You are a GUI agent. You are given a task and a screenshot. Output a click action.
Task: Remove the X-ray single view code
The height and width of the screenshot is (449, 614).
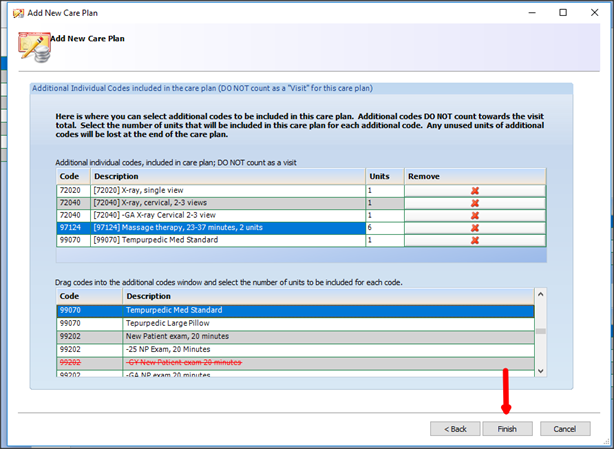[x=475, y=190]
